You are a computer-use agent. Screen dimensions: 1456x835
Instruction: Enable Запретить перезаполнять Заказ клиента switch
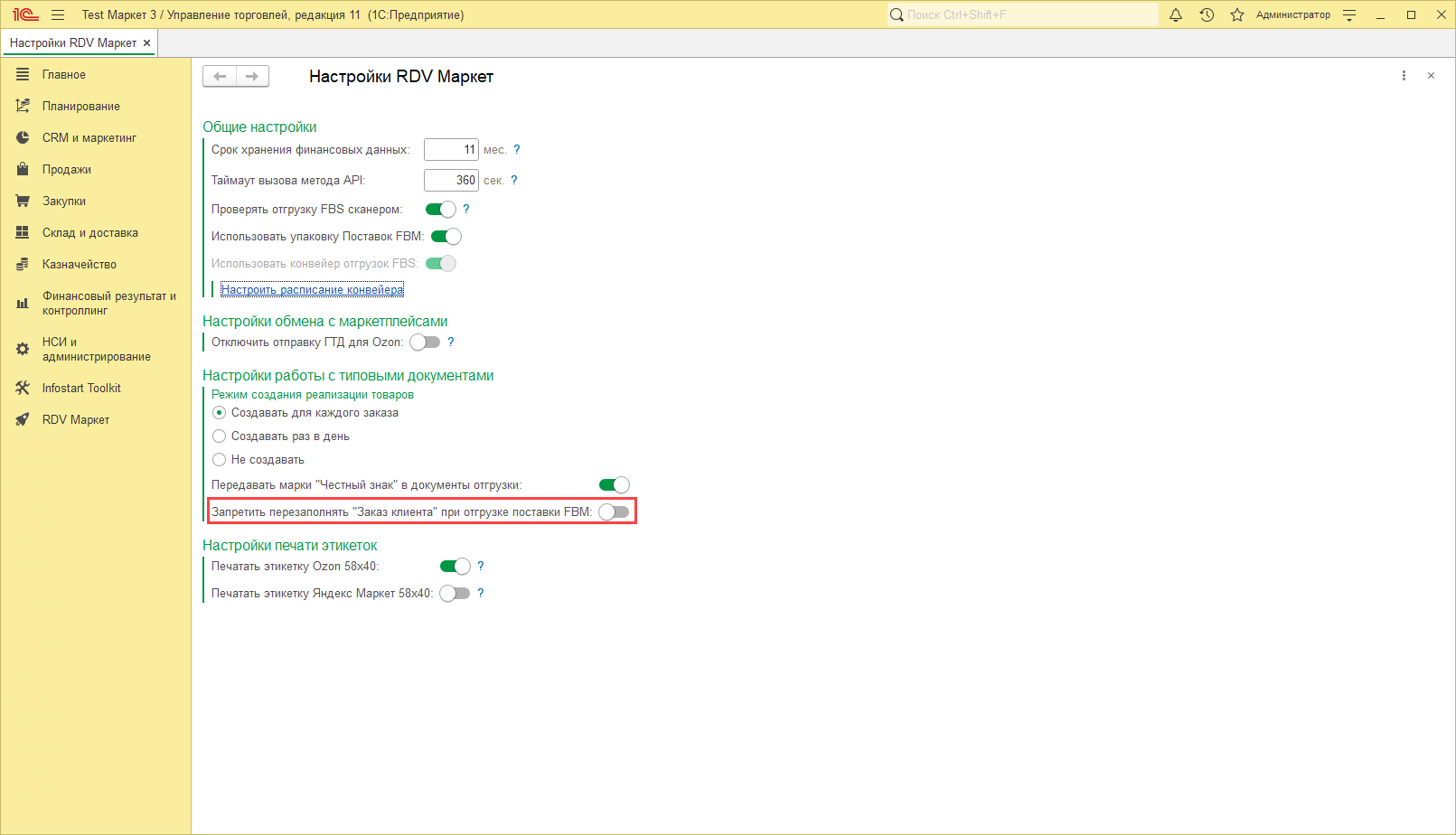click(614, 511)
